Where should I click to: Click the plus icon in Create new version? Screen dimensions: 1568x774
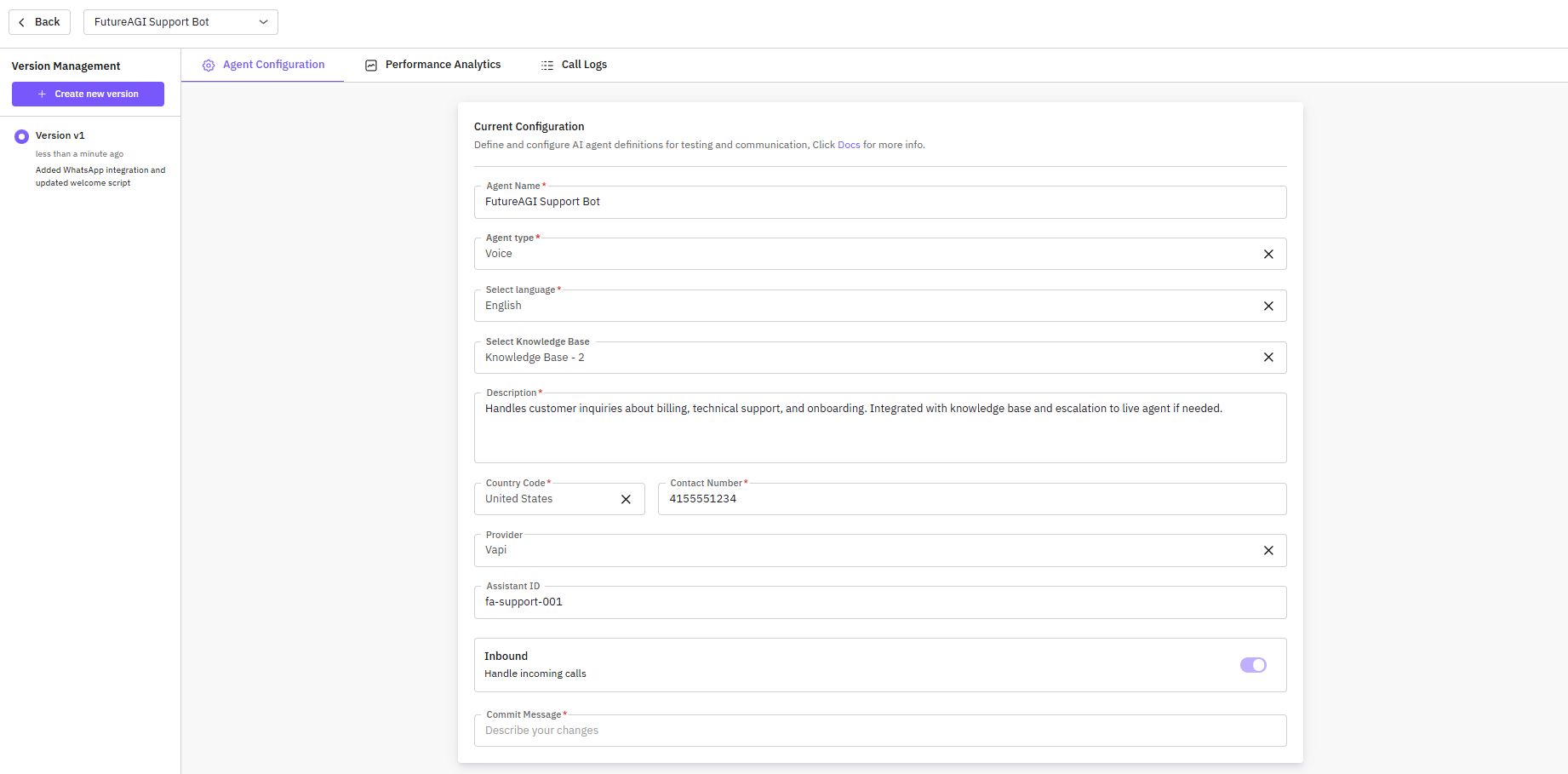coord(42,94)
